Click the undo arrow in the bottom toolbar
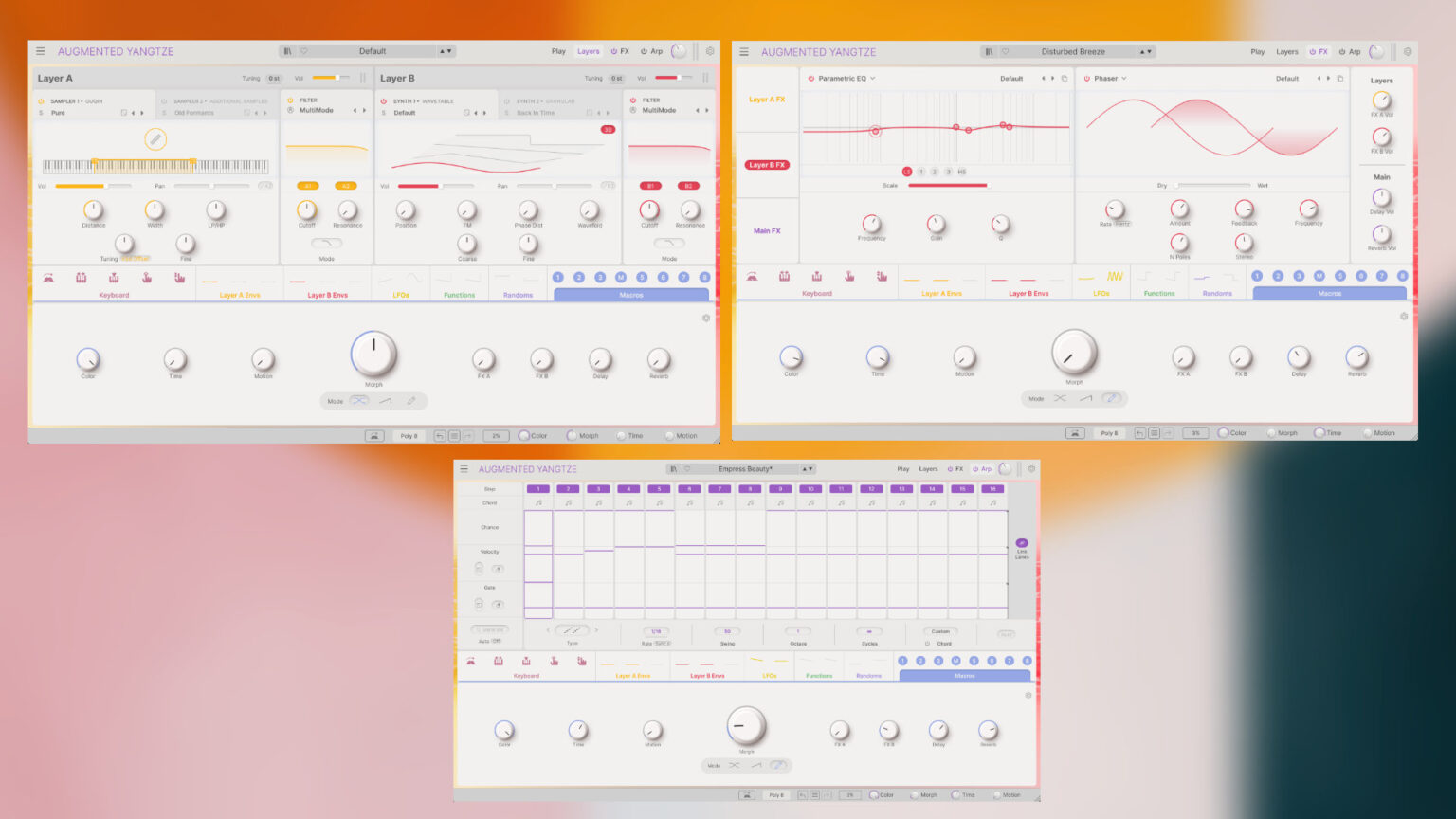This screenshot has height=819, width=1456. pyautogui.click(x=439, y=435)
